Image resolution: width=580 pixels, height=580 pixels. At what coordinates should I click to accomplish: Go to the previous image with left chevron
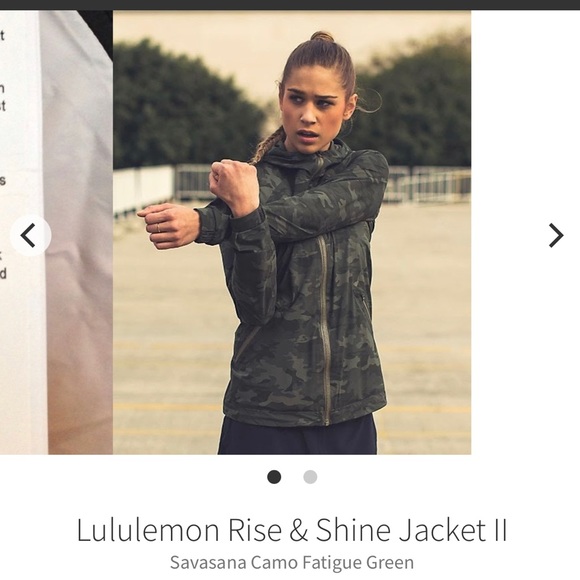(30, 235)
